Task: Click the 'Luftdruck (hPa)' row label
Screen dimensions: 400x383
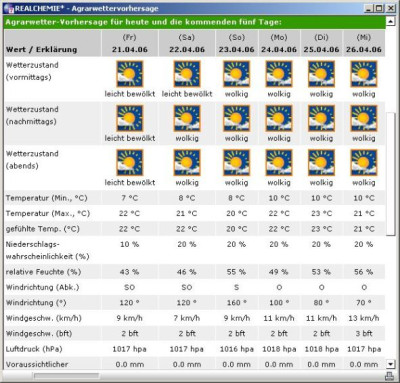Action: (x=34, y=349)
